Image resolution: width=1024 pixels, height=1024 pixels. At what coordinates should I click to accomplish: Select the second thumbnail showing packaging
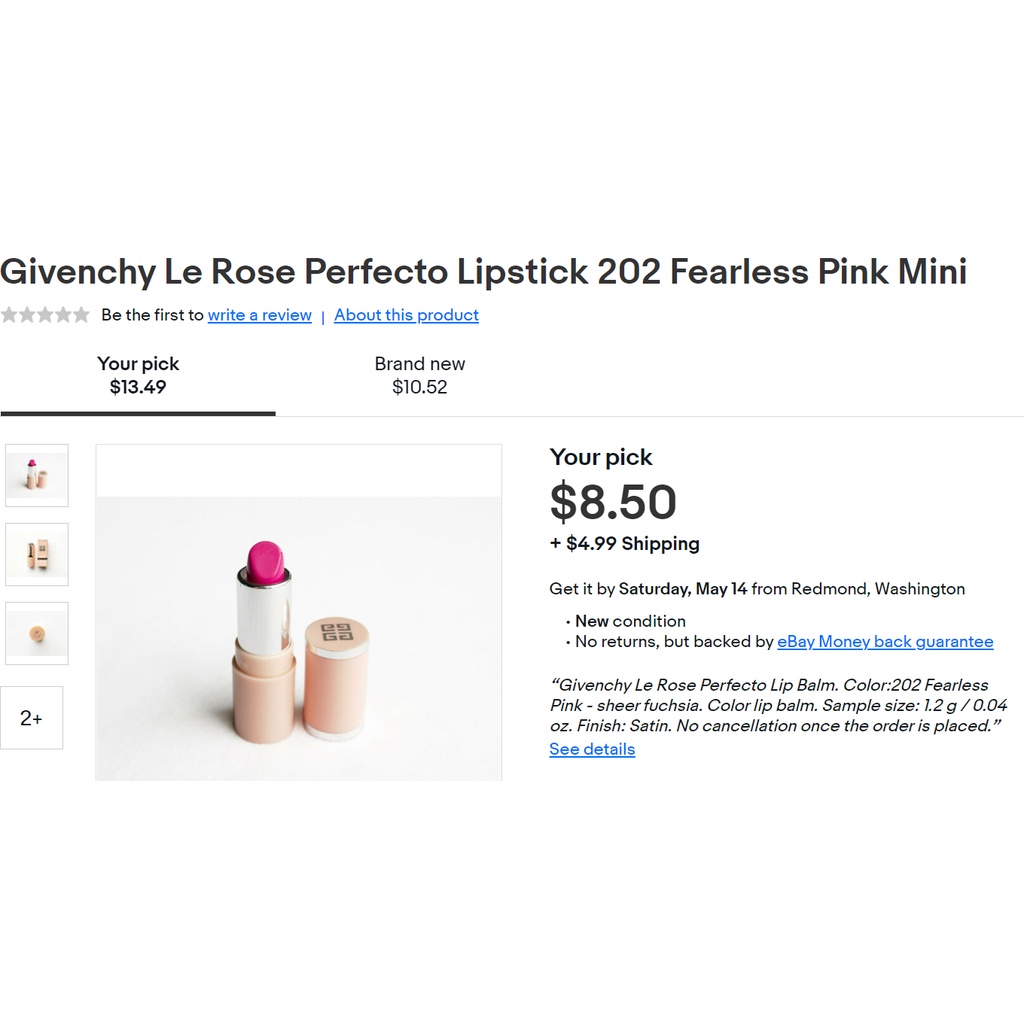37,554
